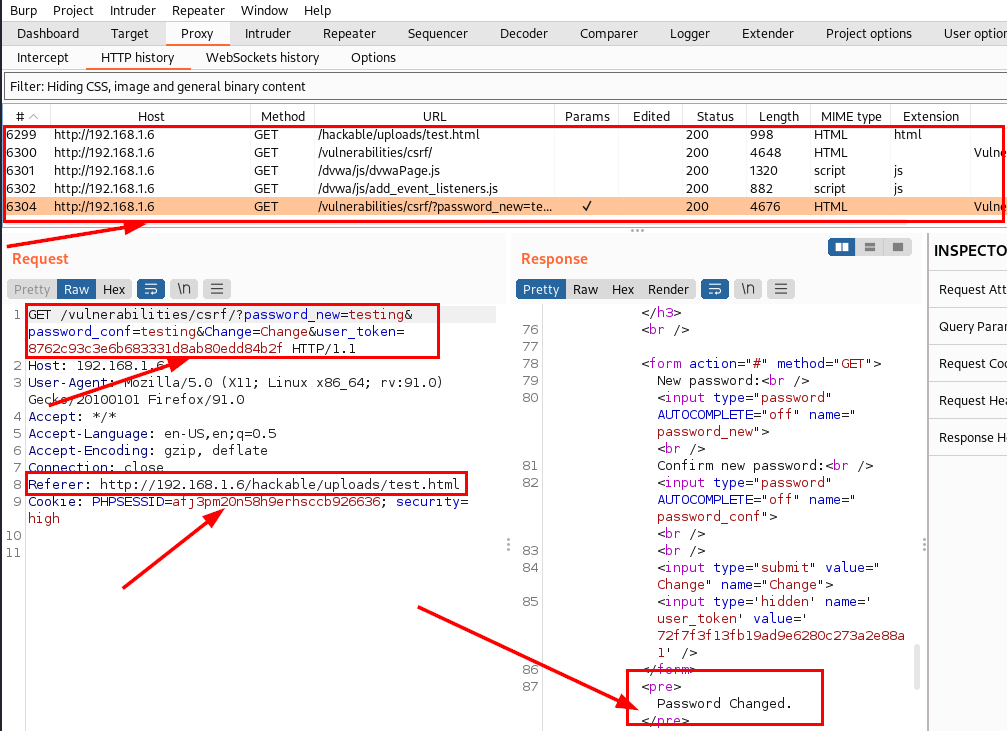This screenshot has width=1007, height=731.
Task: Open the Intercept sub-tab
Action: [43, 57]
